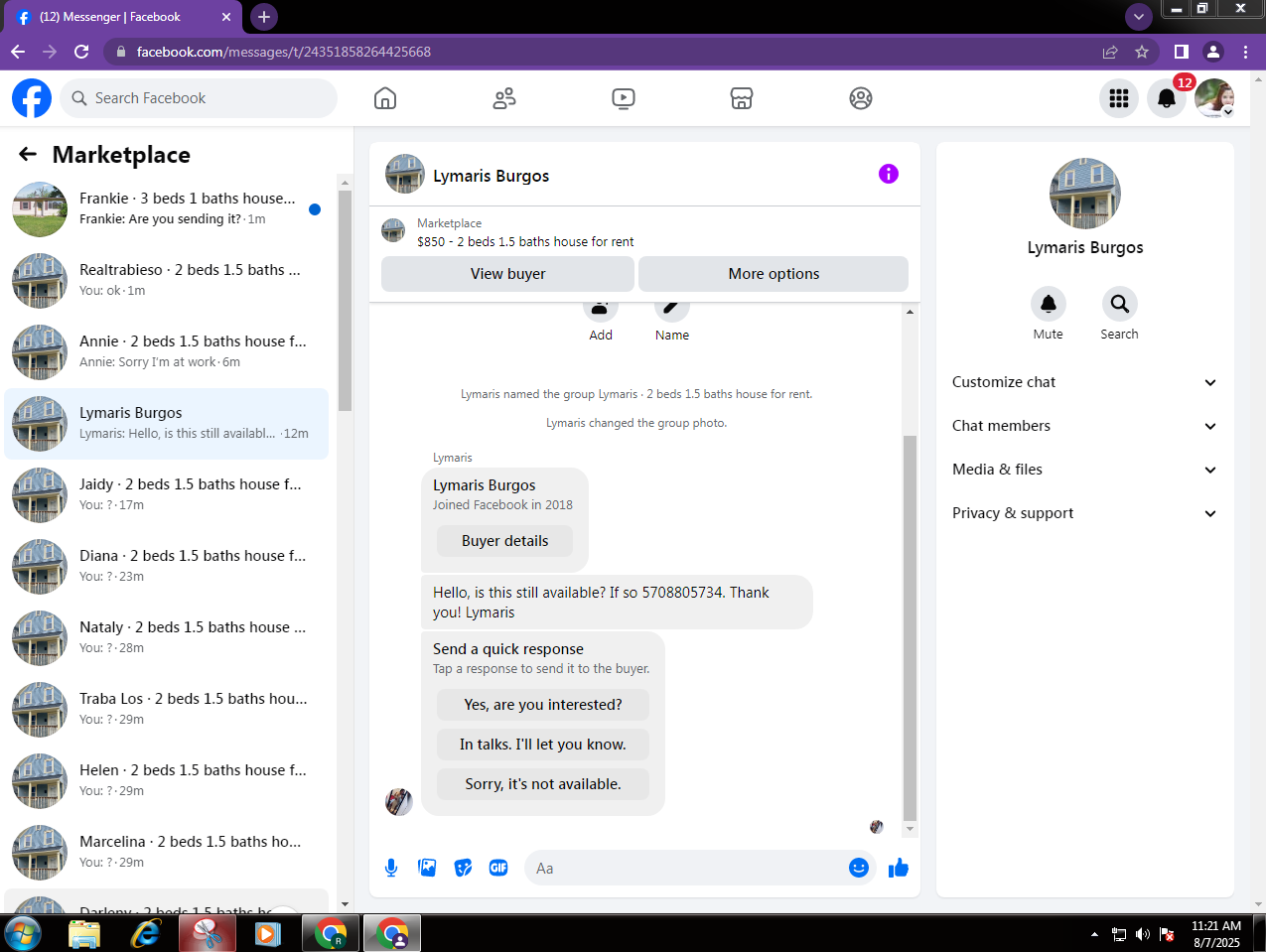Expand Chat members section
This screenshot has height=952, width=1266.
click(x=1084, y=426)
